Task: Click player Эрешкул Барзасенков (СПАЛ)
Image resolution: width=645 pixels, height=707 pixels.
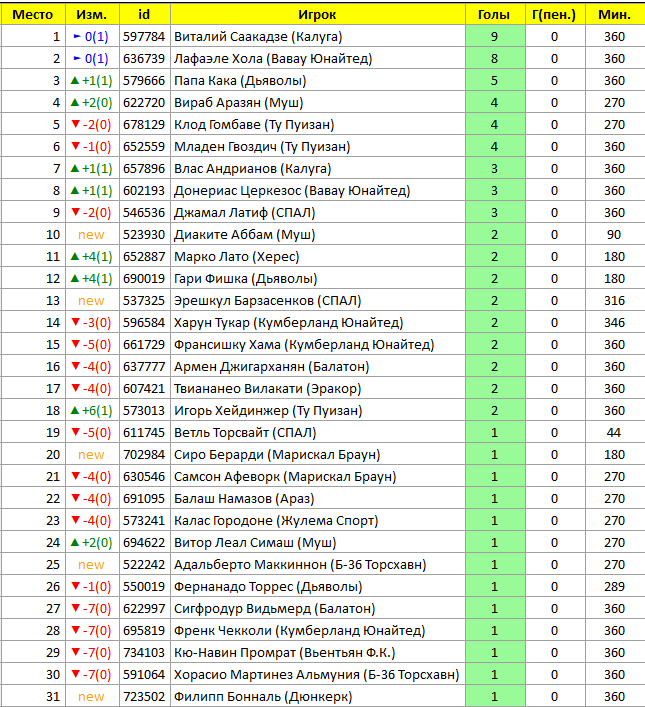Action: click(267, 301)
